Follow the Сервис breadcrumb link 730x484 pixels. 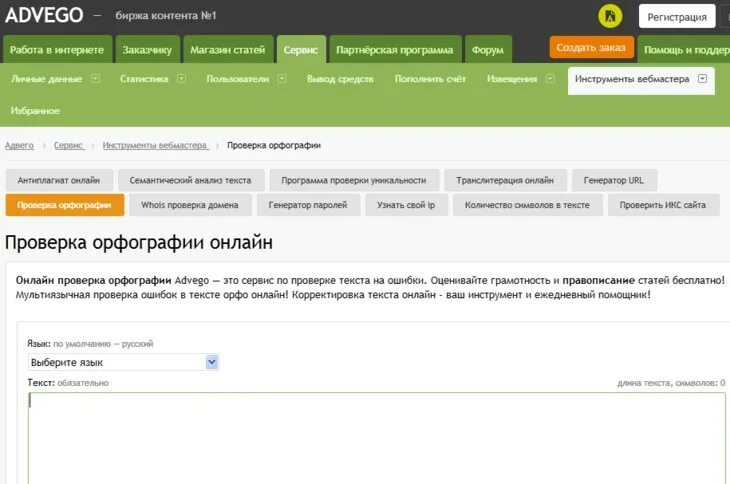click(x=68, y=145)
